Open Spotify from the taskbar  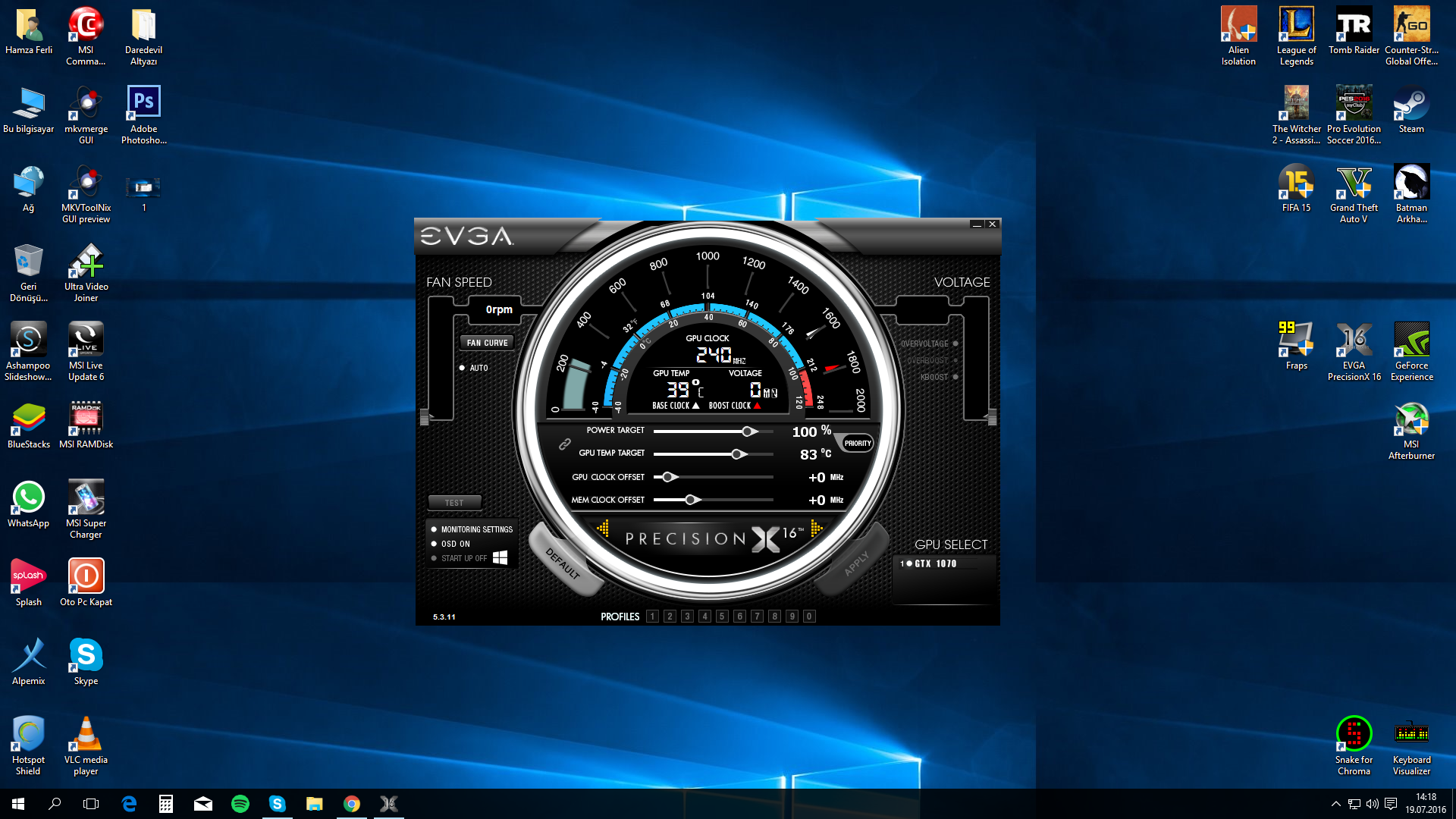click(x=240, y=804)
